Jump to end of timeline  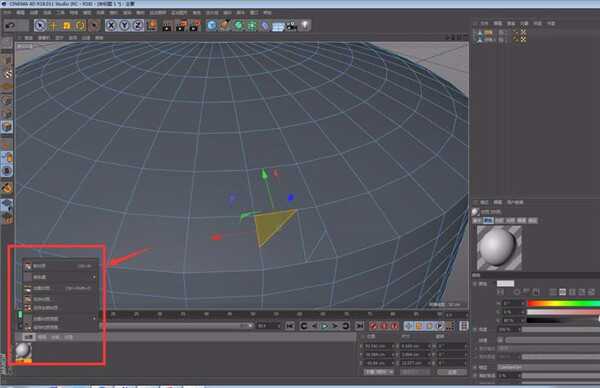pyautogui.click(x=359, y=326)
